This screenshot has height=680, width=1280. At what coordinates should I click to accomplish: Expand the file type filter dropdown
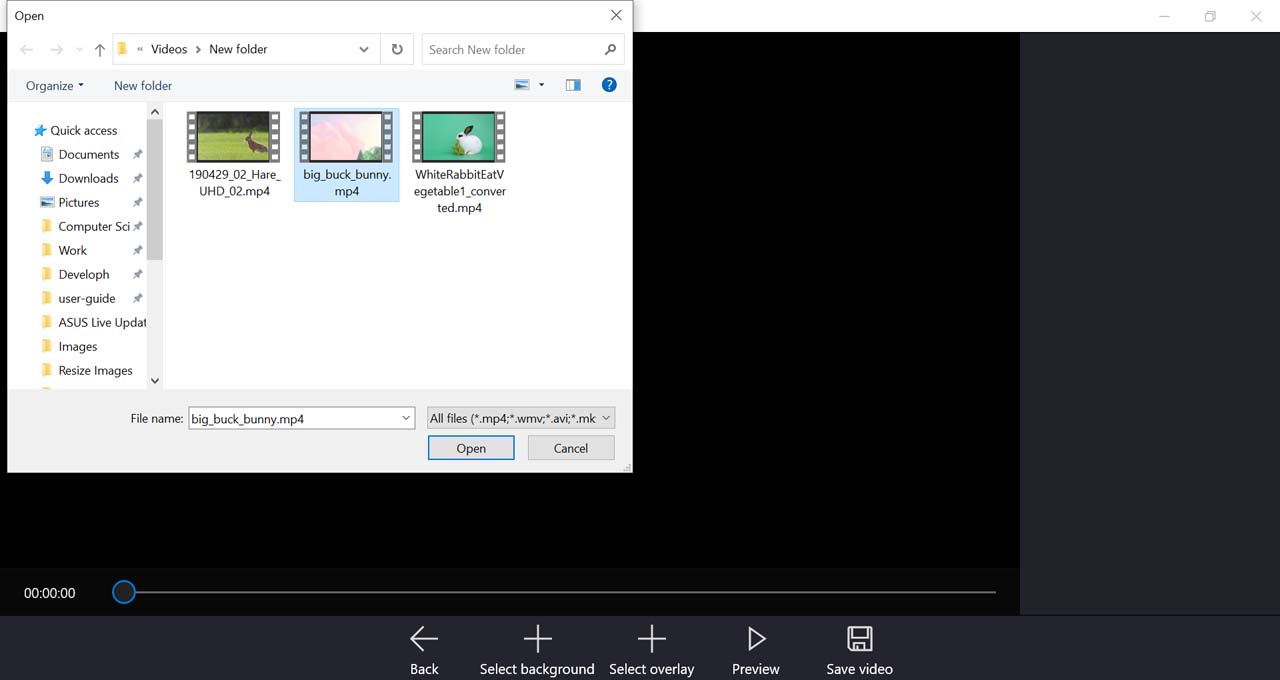point(606,418)
